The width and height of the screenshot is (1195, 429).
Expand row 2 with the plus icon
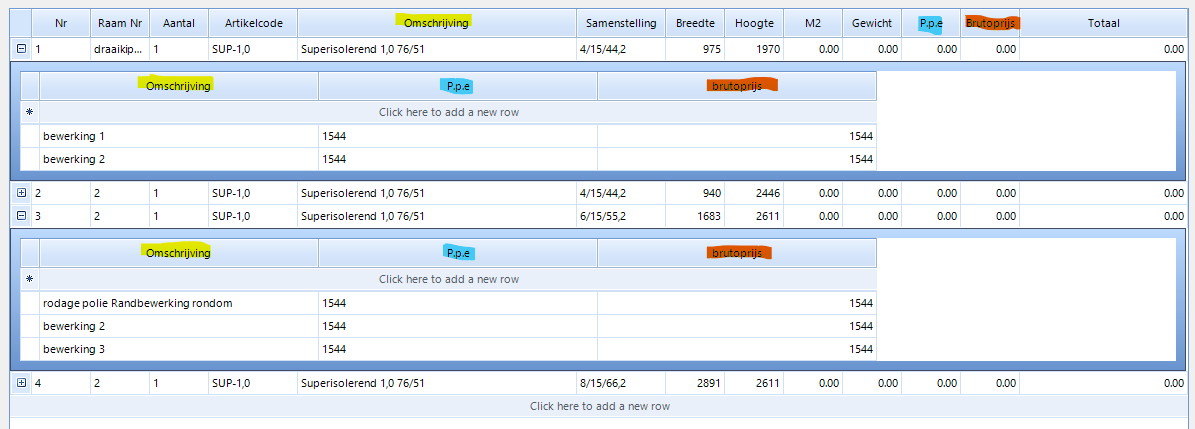tap(21, 192)
